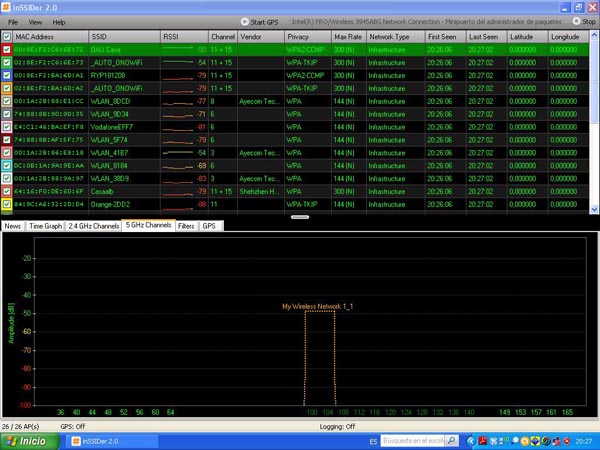Click the green swirl tray icon
The image size is (600, 450).
click(546, 441)
